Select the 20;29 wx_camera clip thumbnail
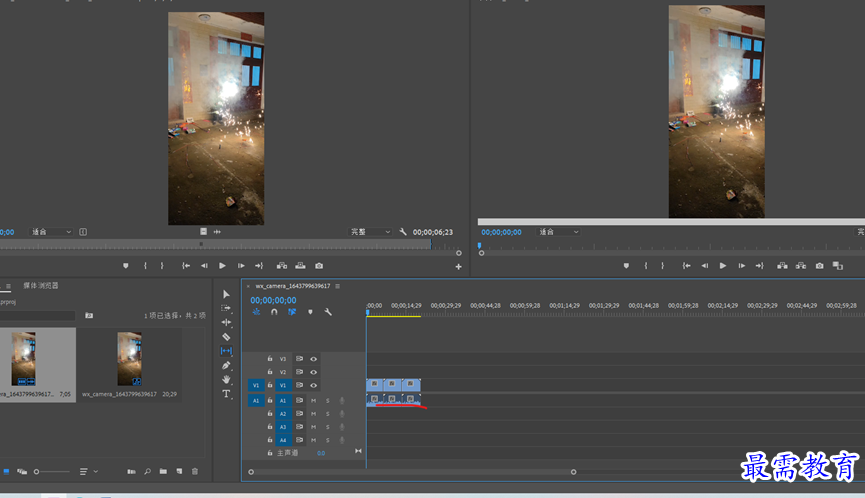The image size is (865, 498). [x=130, y=359]
